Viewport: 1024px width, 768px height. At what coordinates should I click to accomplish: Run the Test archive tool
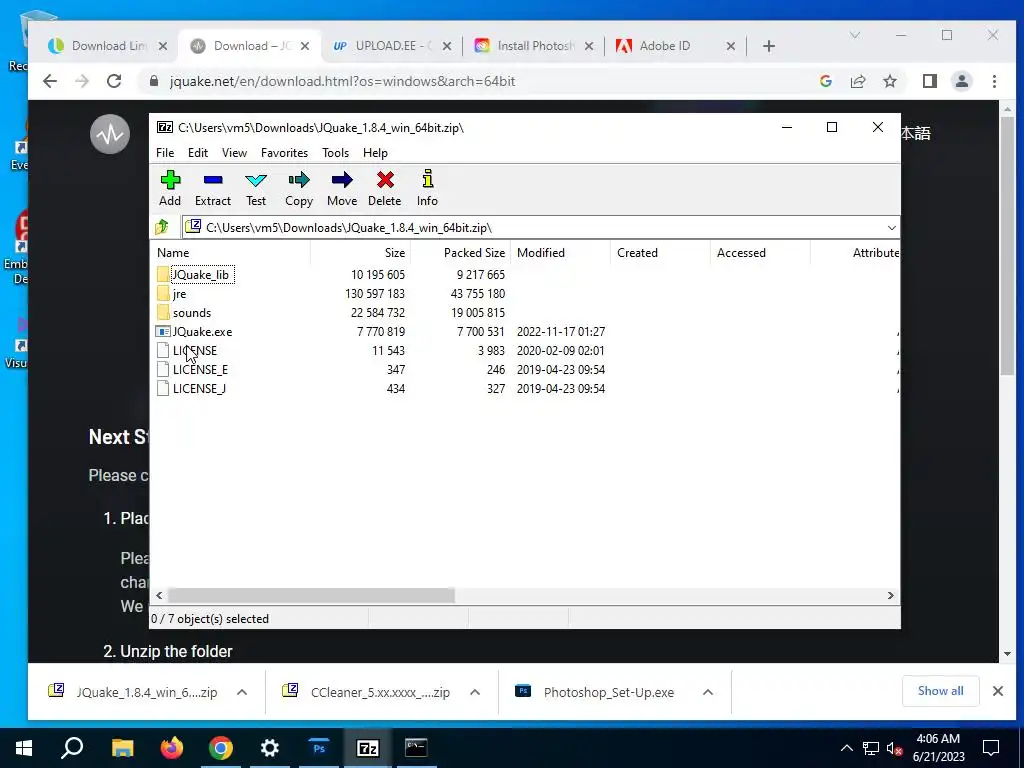click(255, 180)
